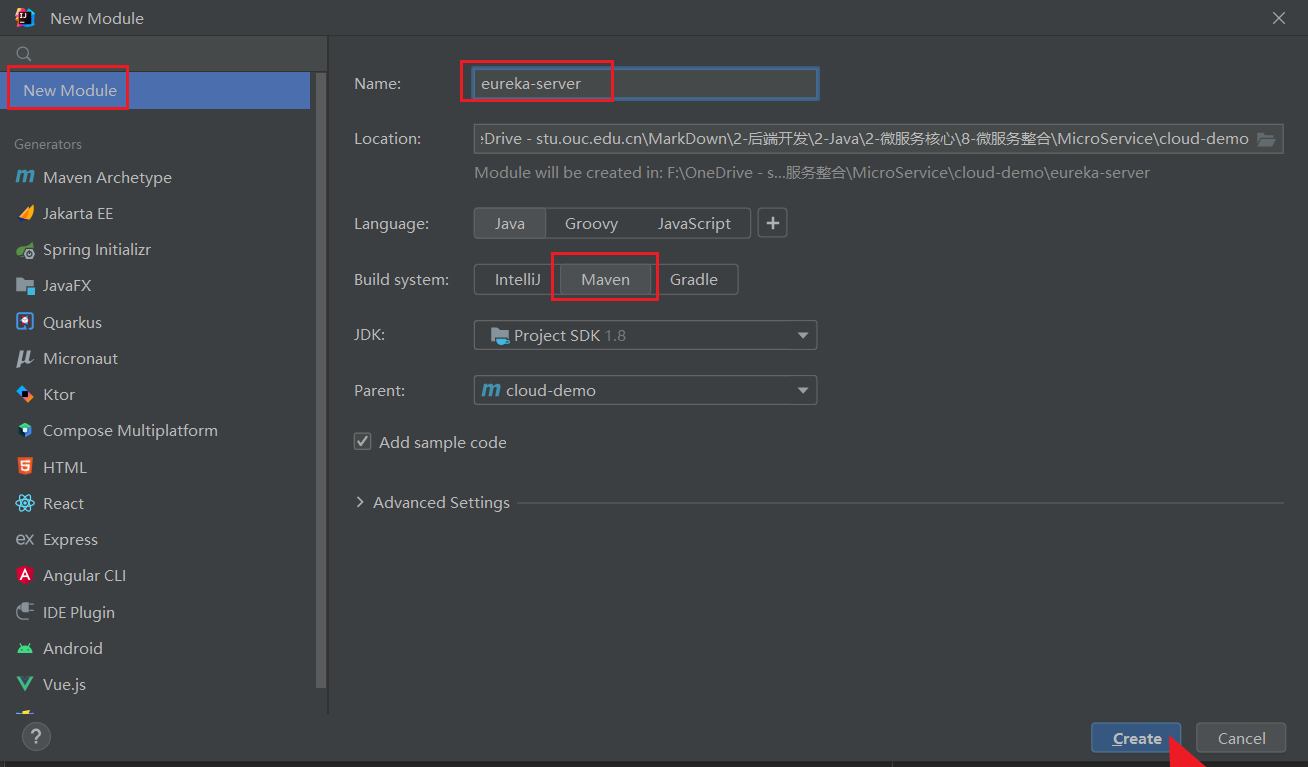Click the Quarkus icon
Image resolution: width=1308 pixels, height=767 pixels.
tap(25, 322)
